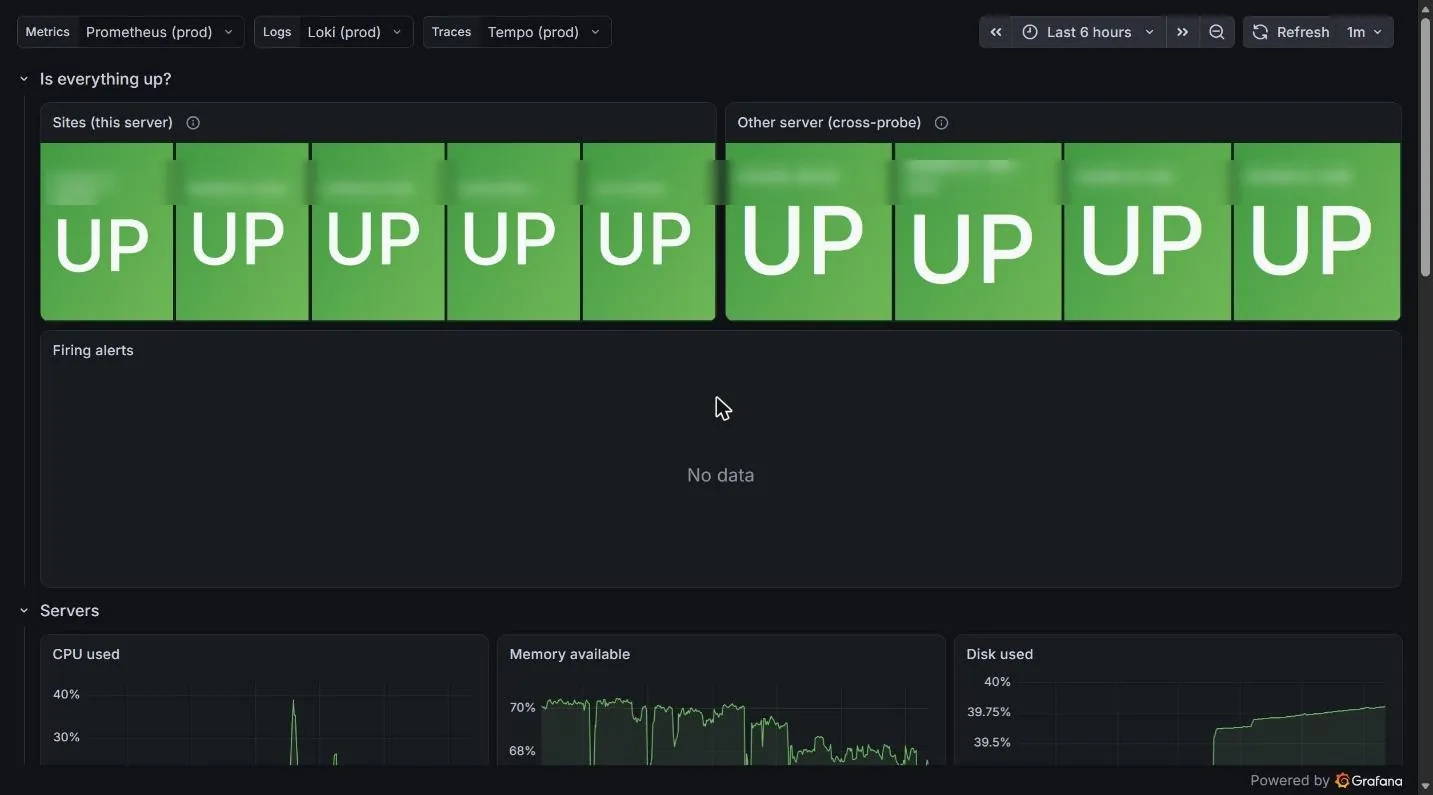Screen dimensions: 1433x795
Task: Click the Memory available panel title
Action: [x=570, y=655]
